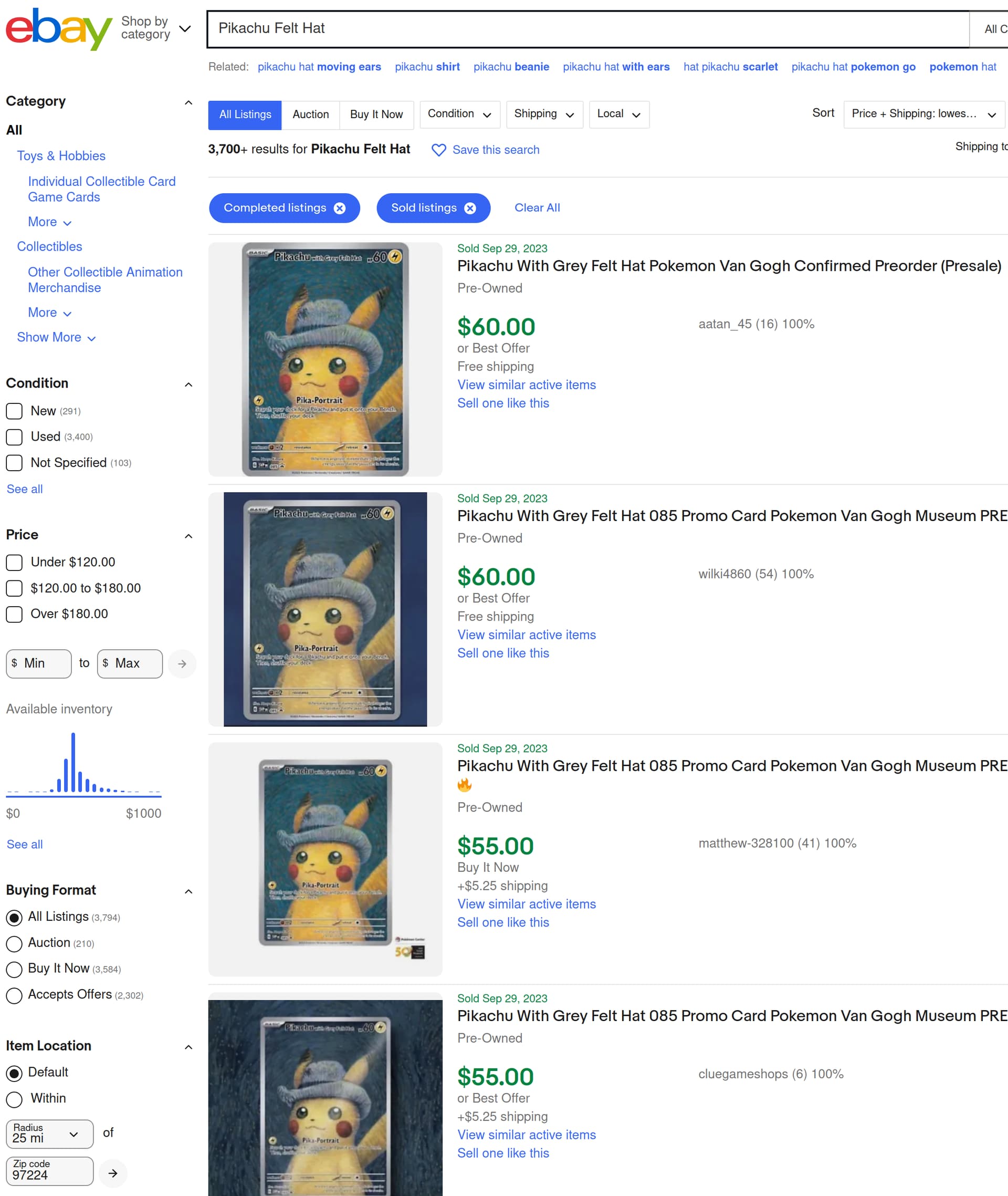Viewport: 1008px width, 1196px height.
Task: Click the heart icon to save search
Action: 438,150
